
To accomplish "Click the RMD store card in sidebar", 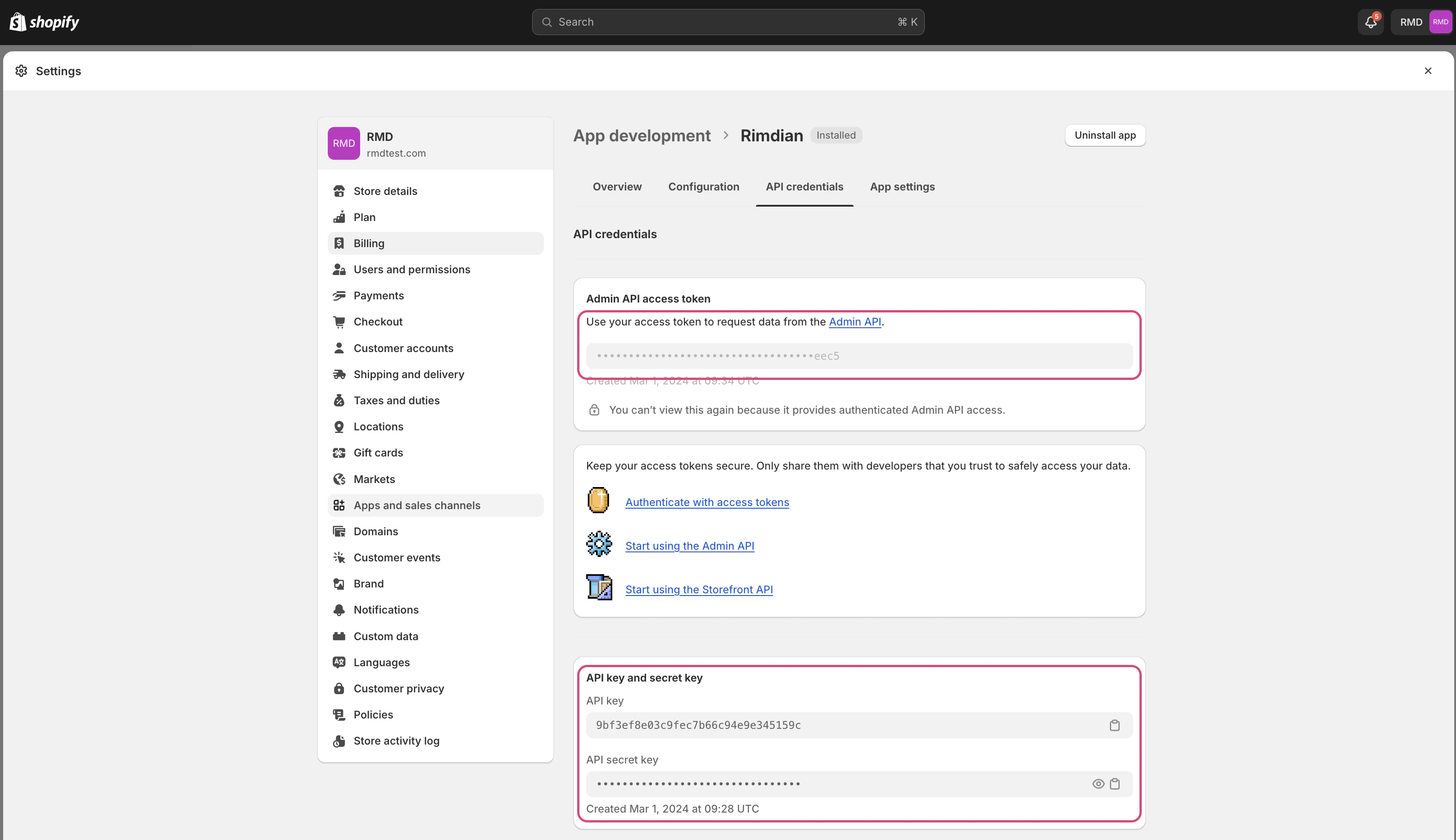I will [435, 144].
